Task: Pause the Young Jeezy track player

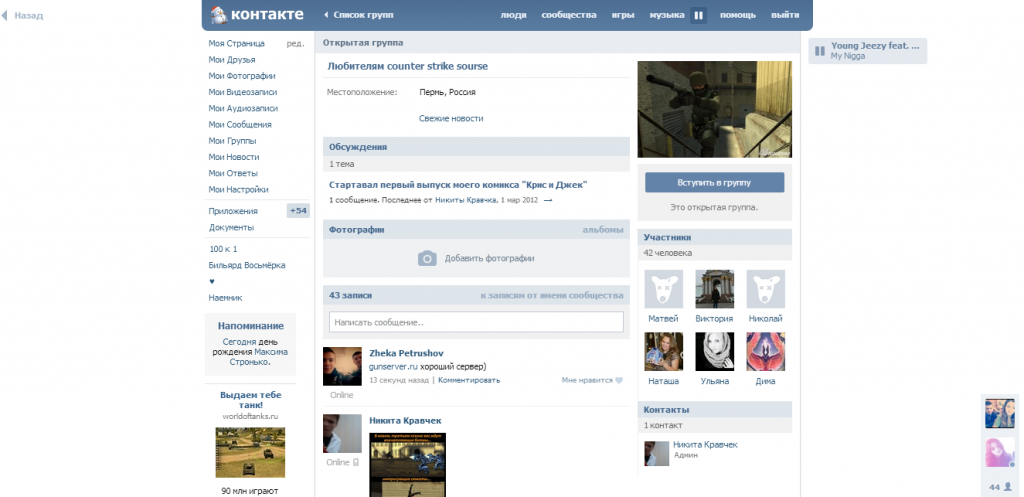Action: (819, 51)
